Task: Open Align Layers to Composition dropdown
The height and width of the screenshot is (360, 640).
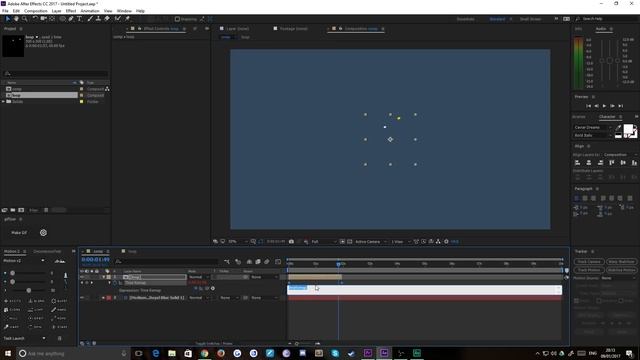Action: [620, 155]
